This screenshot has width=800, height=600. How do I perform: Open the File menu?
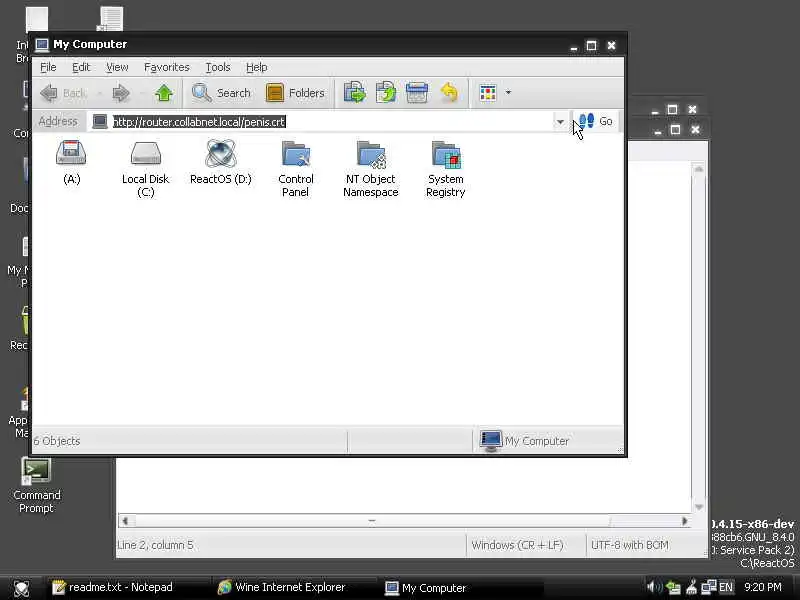48,67
